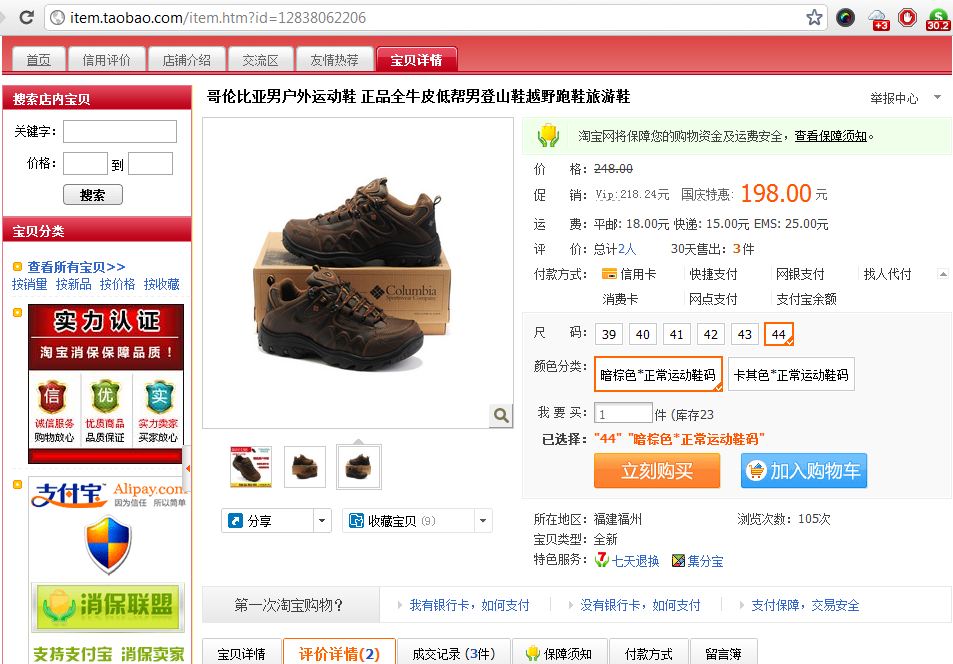Click the credit card icon next to 信用卡
This screenshot has height=664, width=953.
609,274
